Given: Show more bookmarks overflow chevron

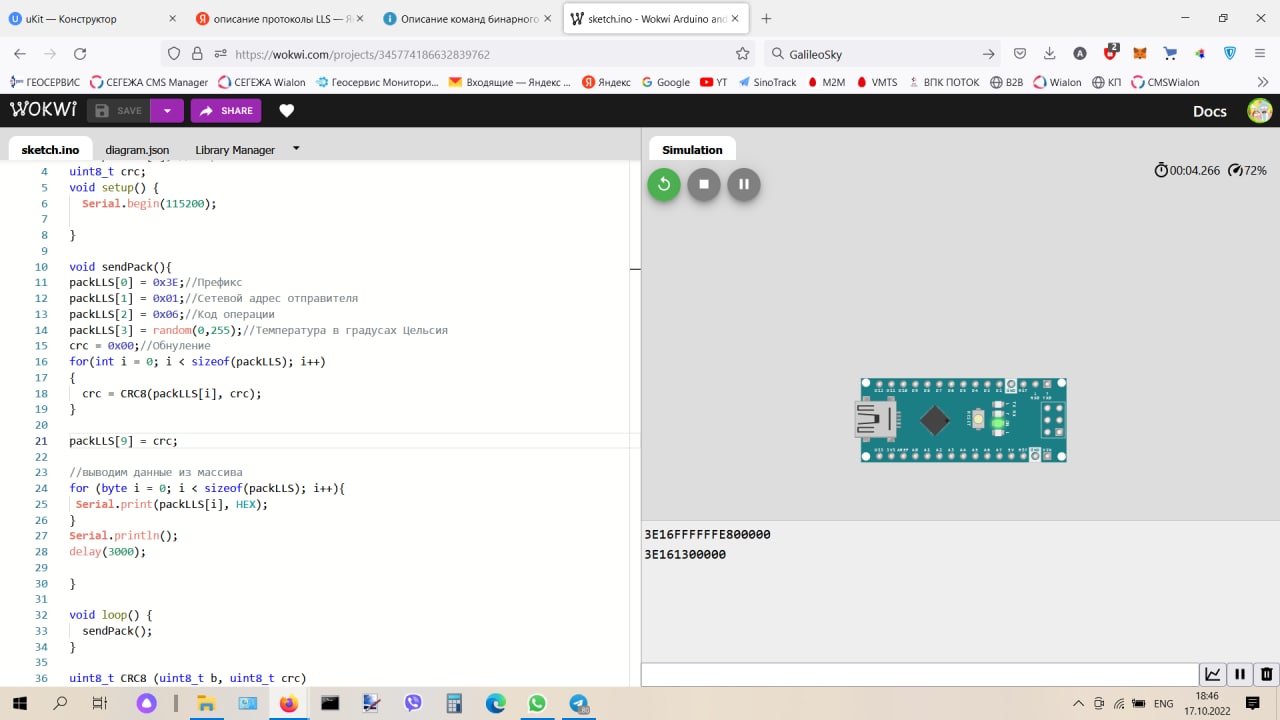Looking at the screenshot, I should tap(1262, 82).
